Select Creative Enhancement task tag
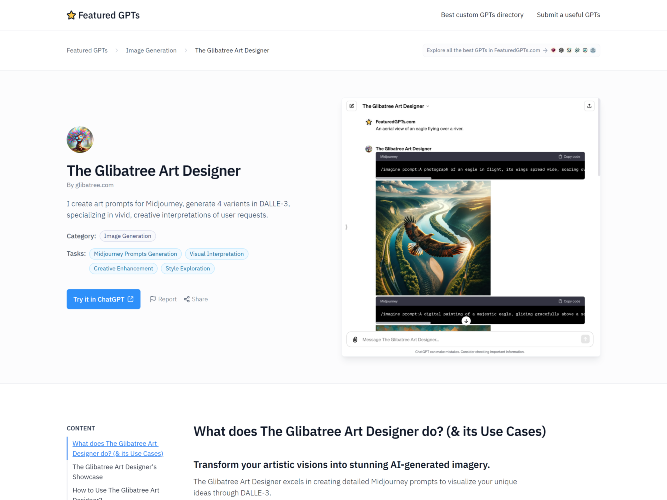 pyautogui.click(x=123, y=269)
